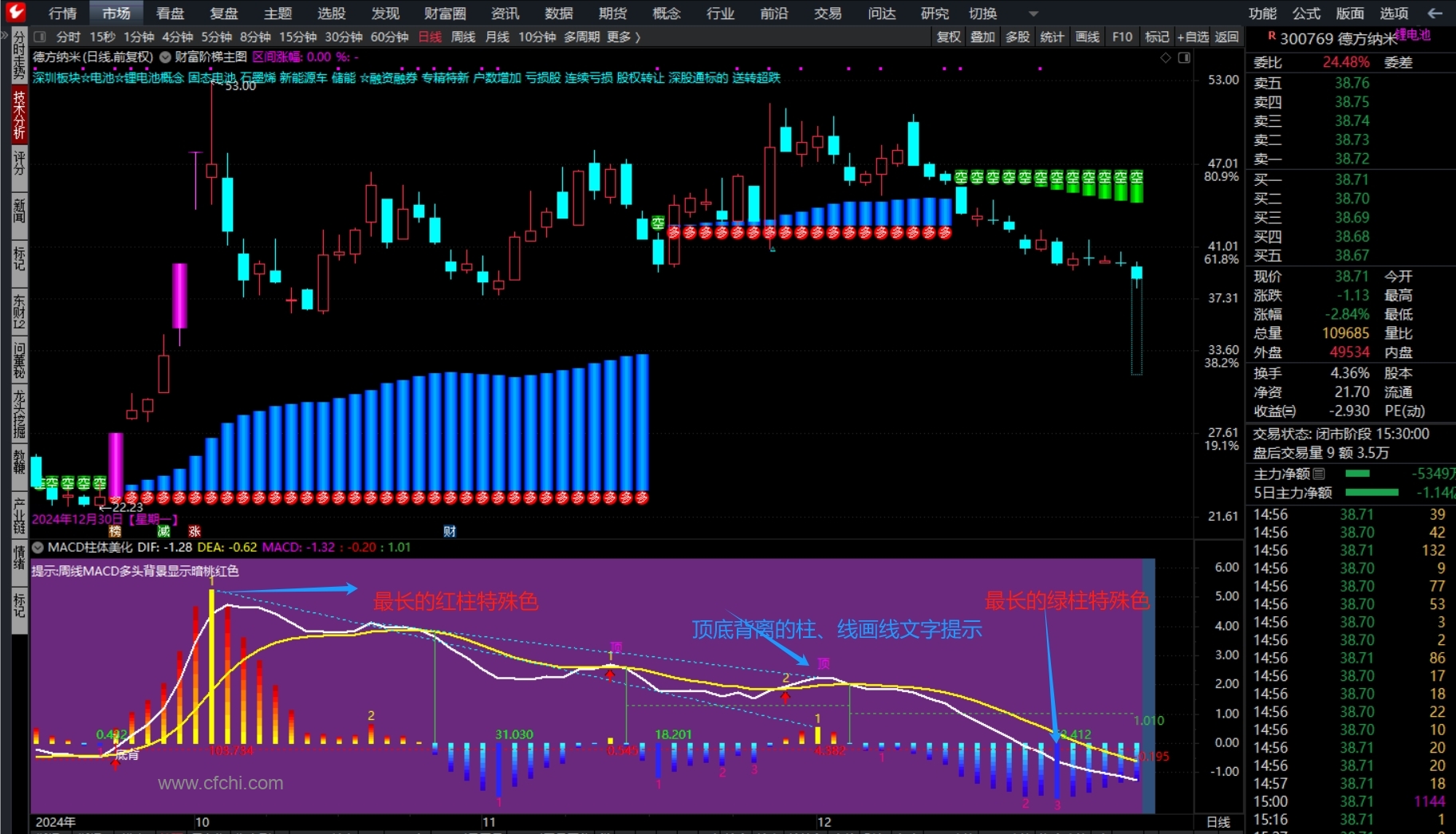The width and height of the screenshot is (1456, 834).
Task: Click the 财 marker below the chart
Action: click(450, 532)
